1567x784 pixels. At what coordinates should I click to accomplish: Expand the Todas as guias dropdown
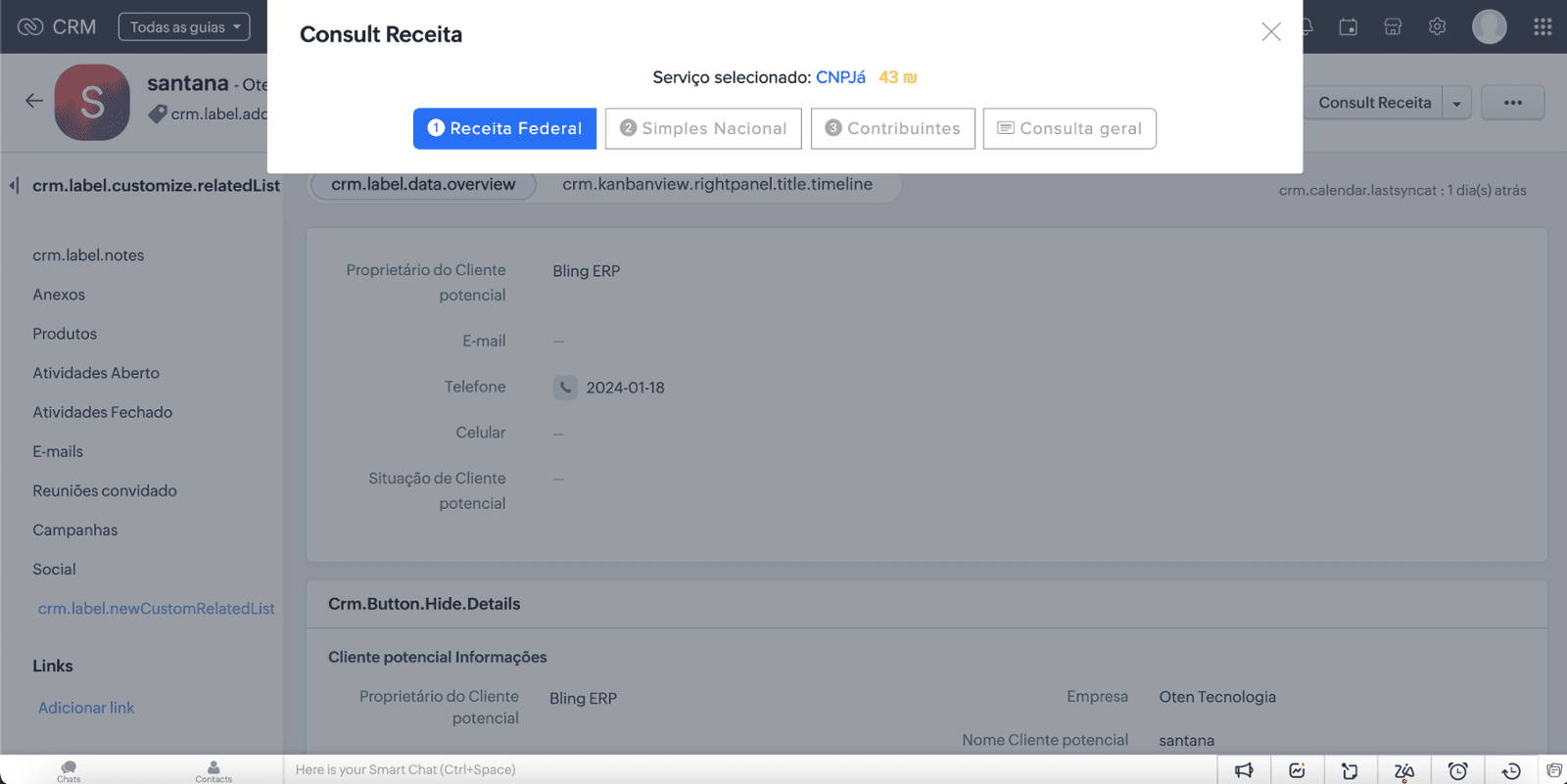click(184, 27)
